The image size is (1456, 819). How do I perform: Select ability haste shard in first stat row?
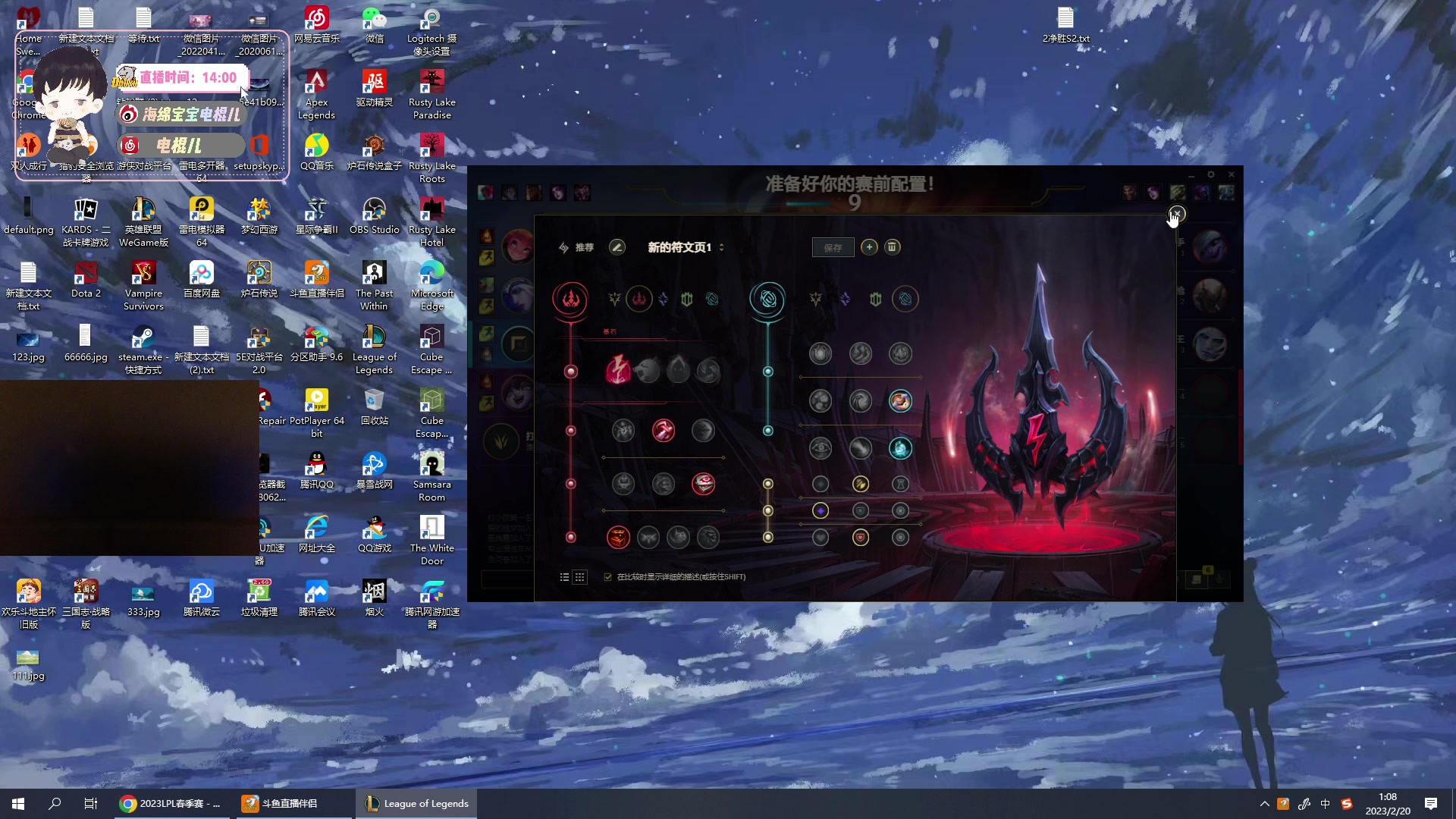[x=900, y=484]
